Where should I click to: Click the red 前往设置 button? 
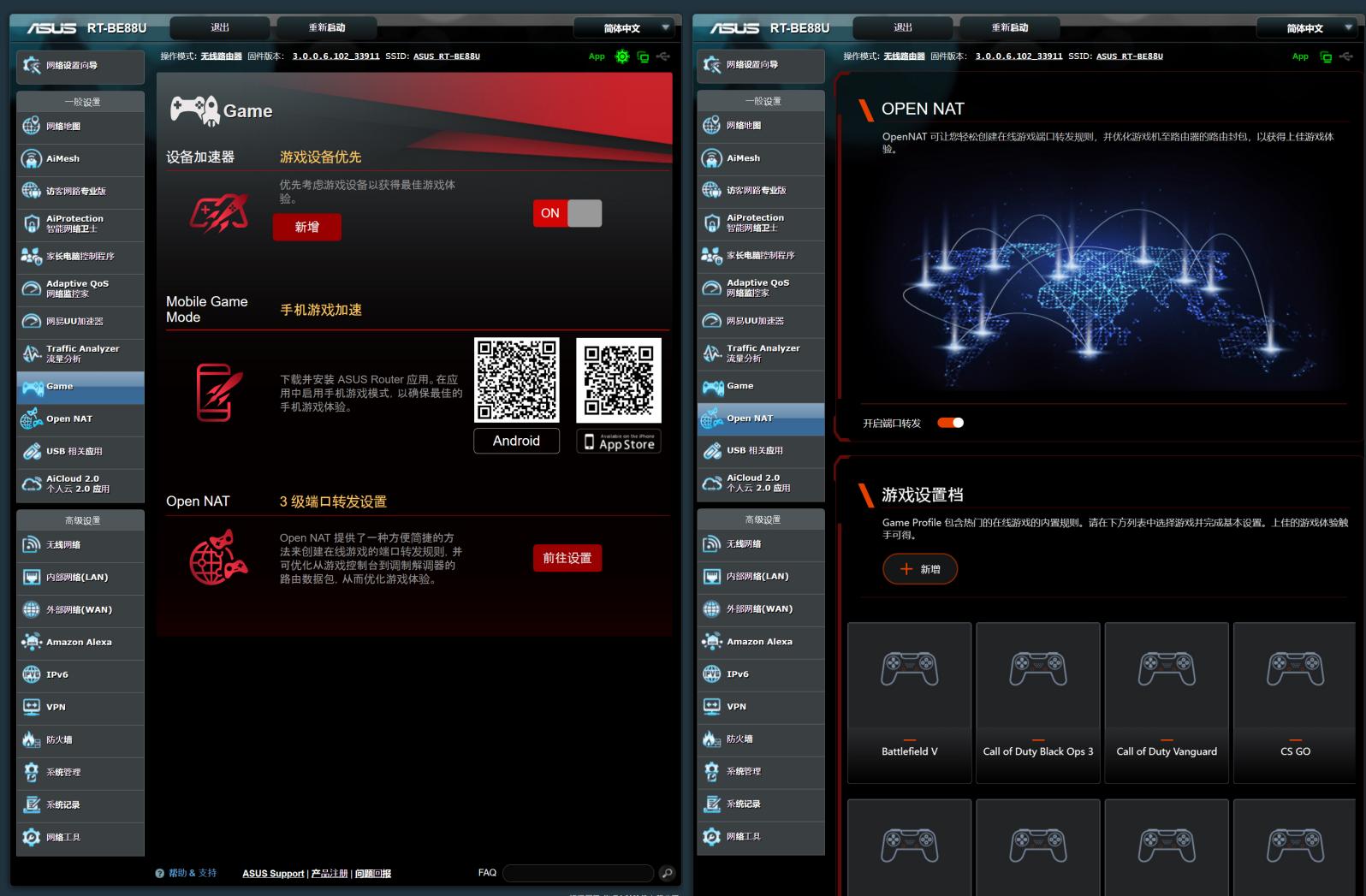pyautogui.click(x=567, y=558)
